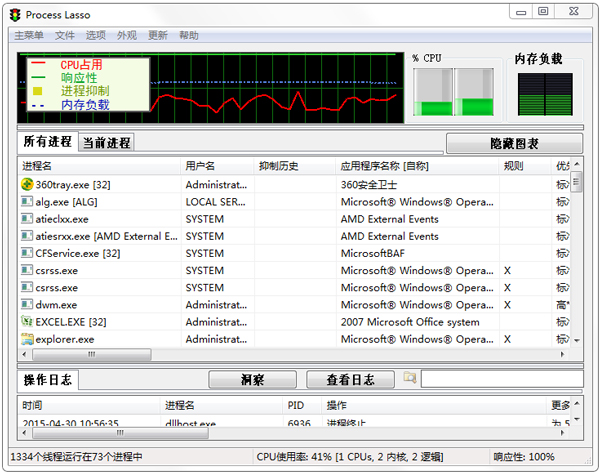Open the 帮助 menu
The height and width of the screenshot is (473, 600).
(x=189, y=36)
